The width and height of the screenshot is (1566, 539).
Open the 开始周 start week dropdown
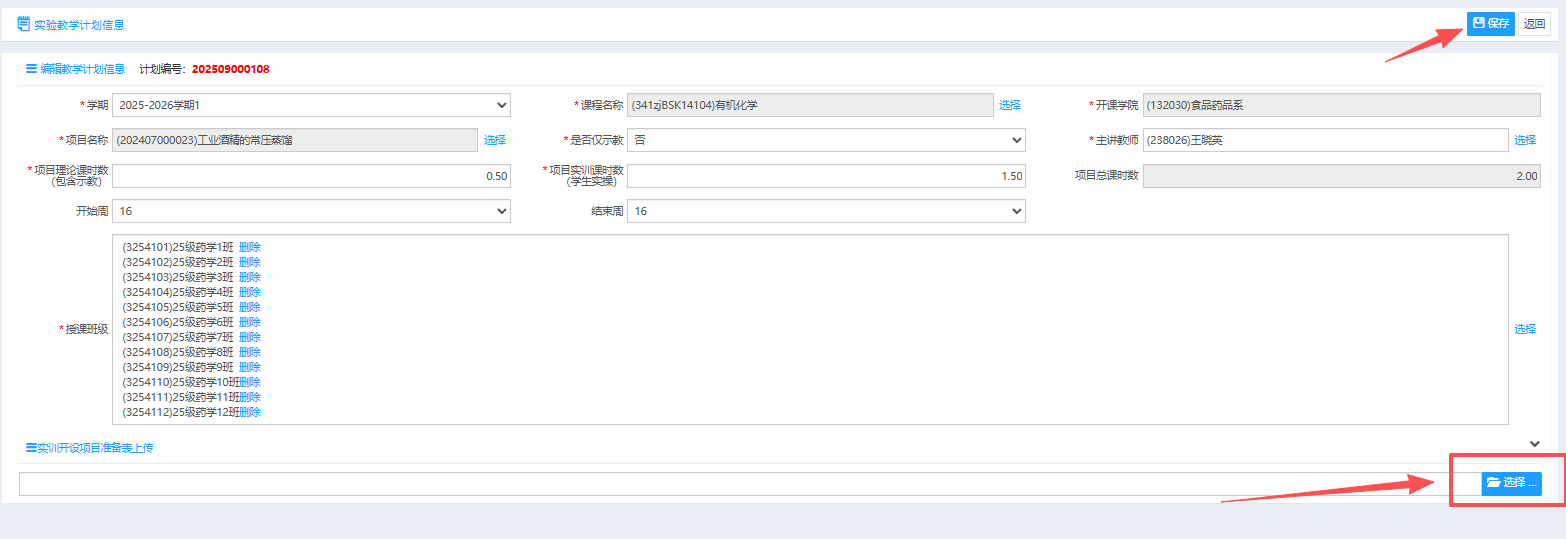click(x=311, y=211)
